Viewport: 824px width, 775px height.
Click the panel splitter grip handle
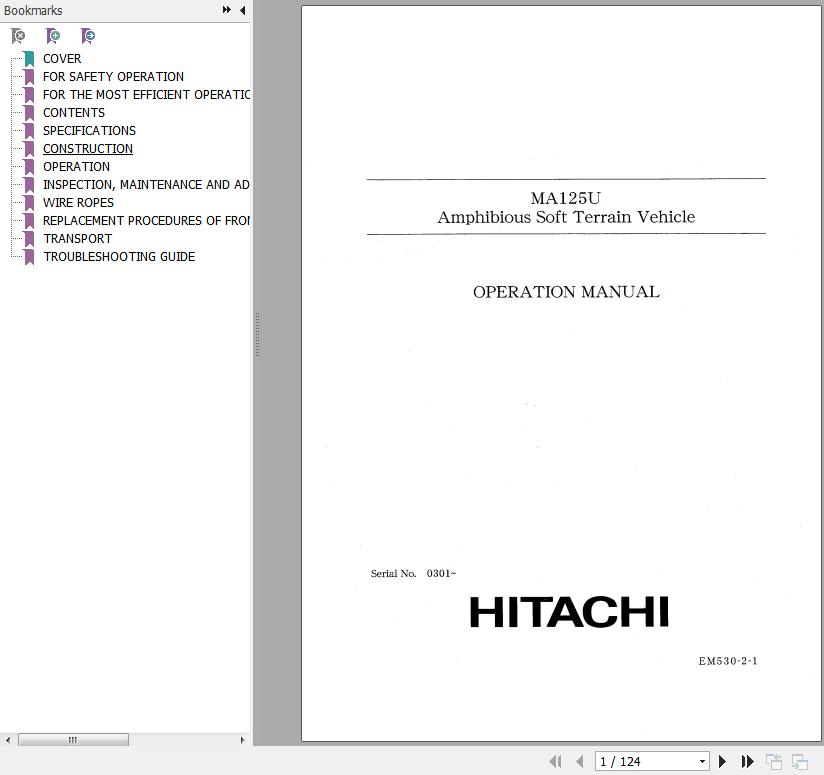click(258, 334)
